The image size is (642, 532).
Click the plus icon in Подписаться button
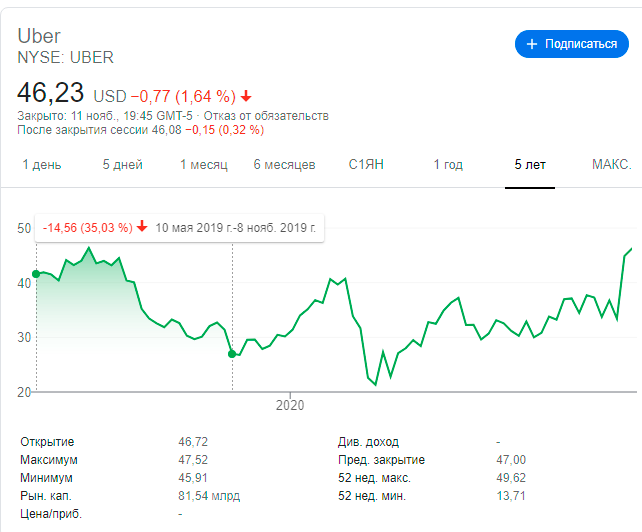click(x=531, y=44)
